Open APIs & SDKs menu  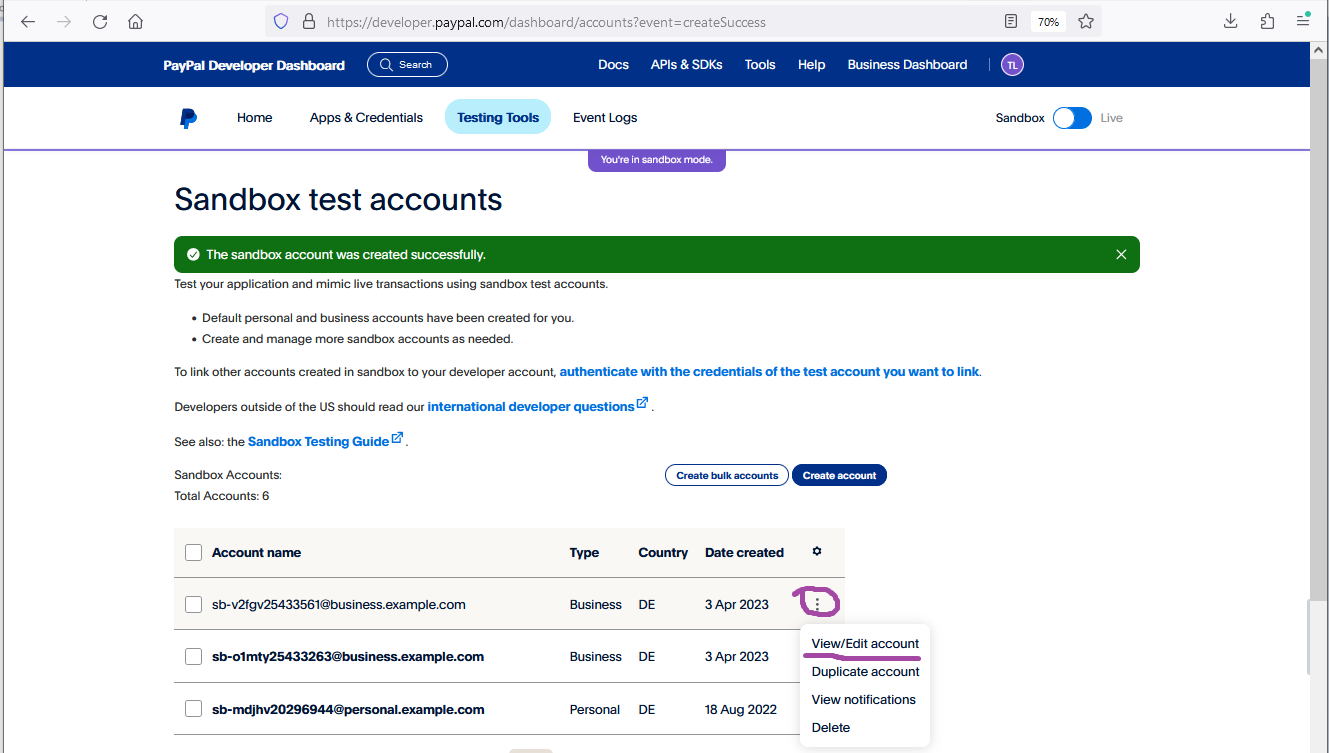[x=686, y=65]
